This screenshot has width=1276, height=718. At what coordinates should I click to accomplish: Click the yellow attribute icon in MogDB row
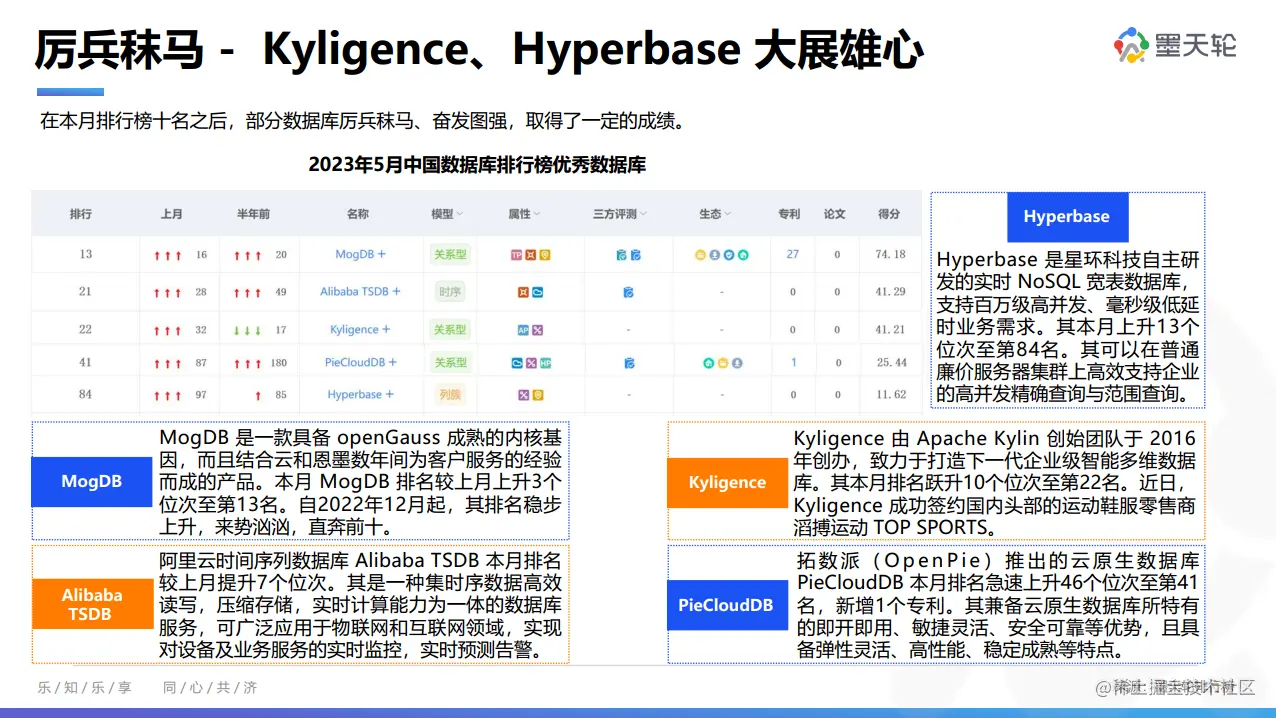click(x=545, y=255)
